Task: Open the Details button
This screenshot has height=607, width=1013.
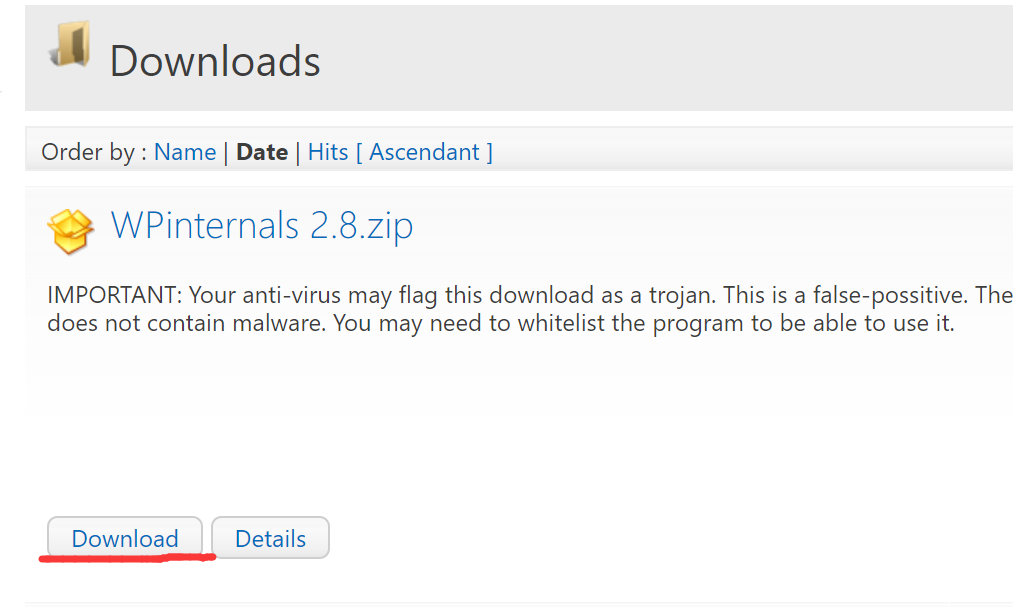Action: (x=270, y=538)
